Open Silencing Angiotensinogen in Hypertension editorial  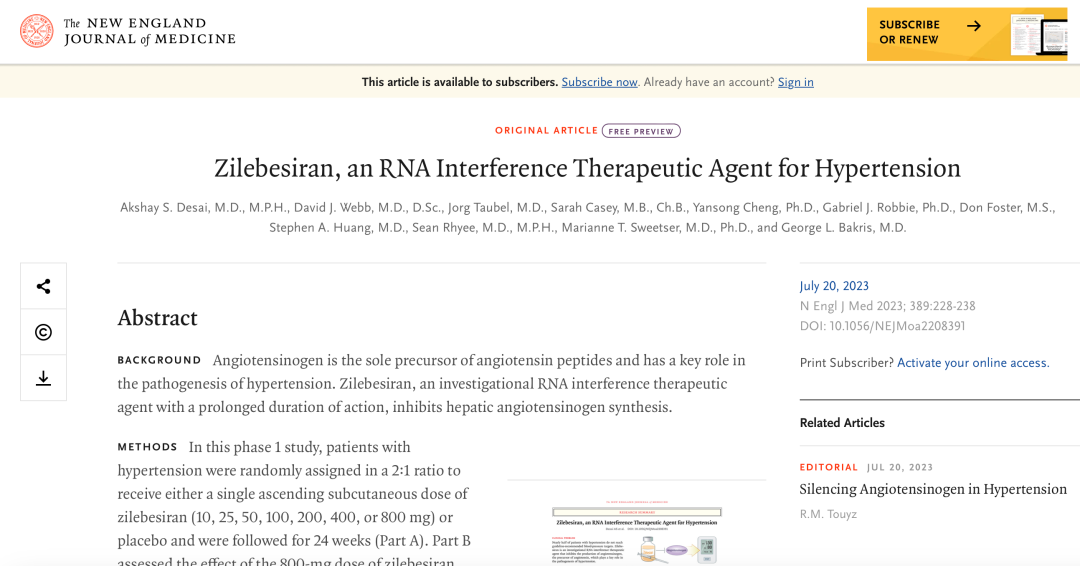933,489
